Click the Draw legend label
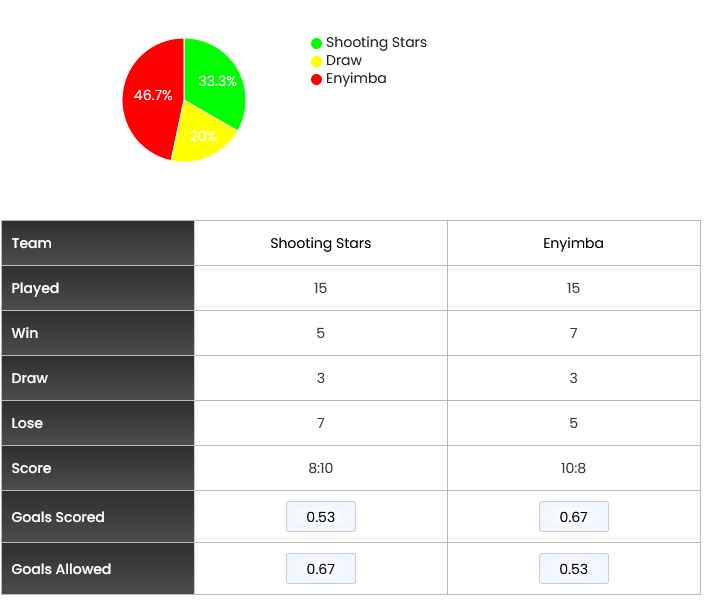Screen dimensions: 709x600 coord(344,61)
